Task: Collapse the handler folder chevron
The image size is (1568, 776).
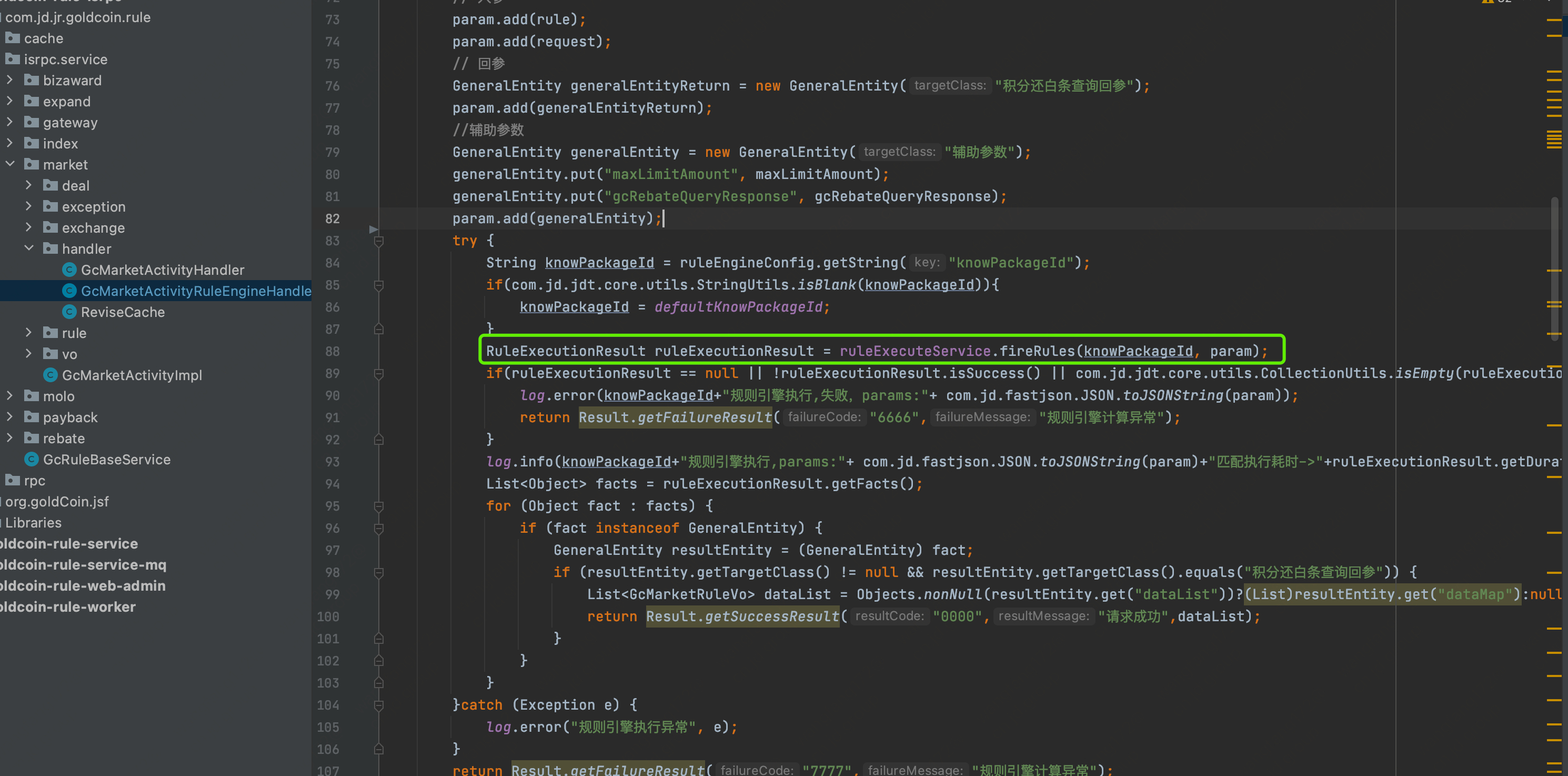Action: [x=28, y=248]
